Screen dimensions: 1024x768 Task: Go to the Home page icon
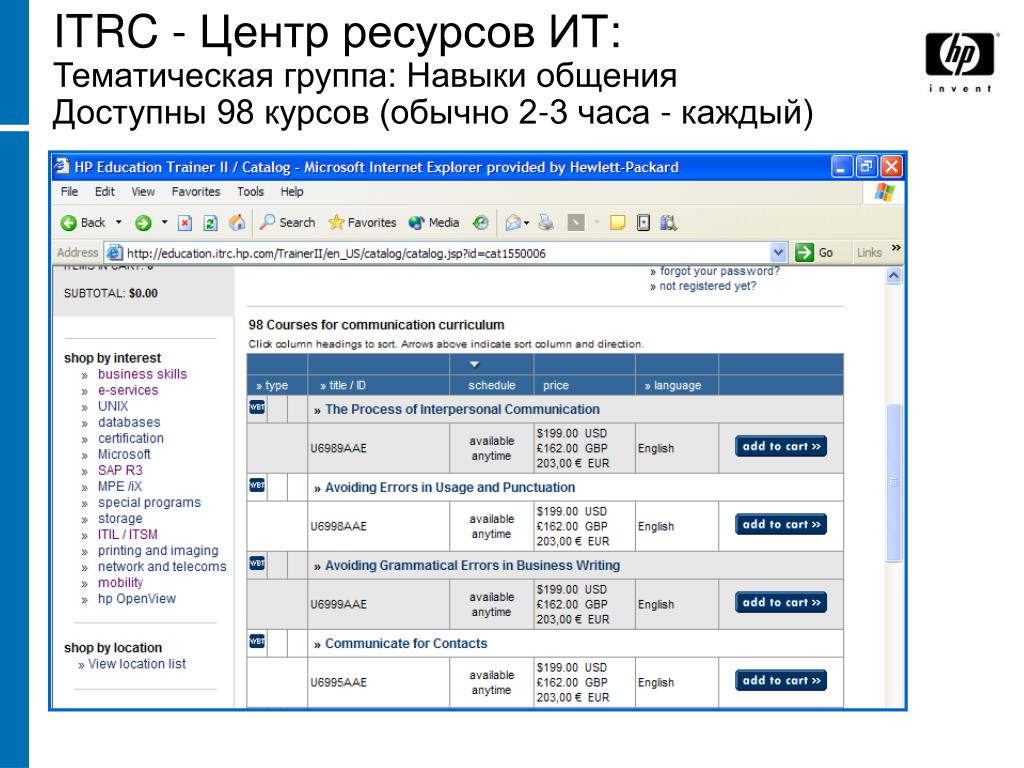[x=237, y=223]
